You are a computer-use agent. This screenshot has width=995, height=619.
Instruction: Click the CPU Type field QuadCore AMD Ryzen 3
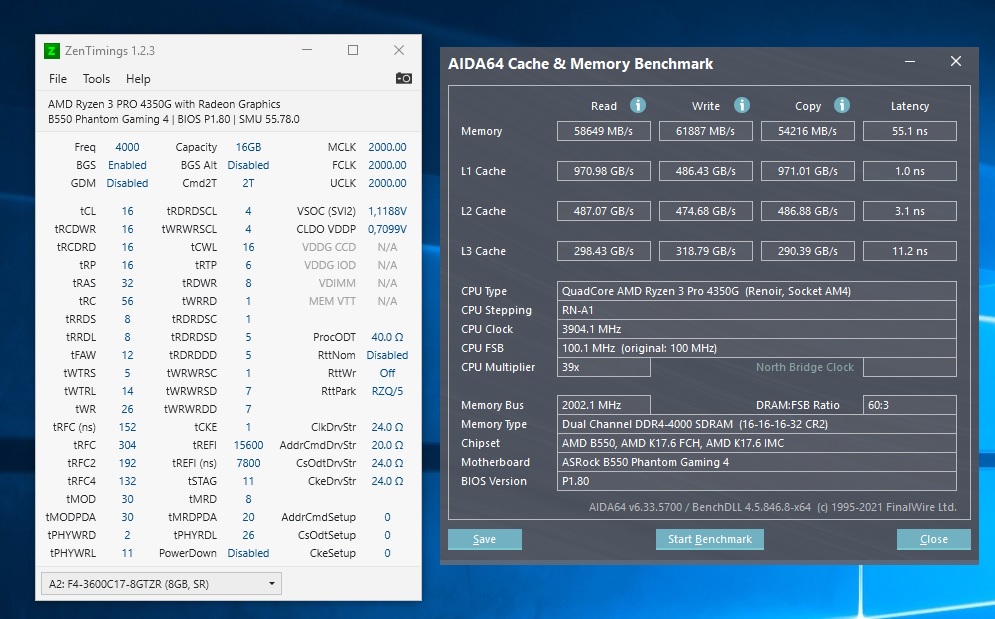point(756,291)
